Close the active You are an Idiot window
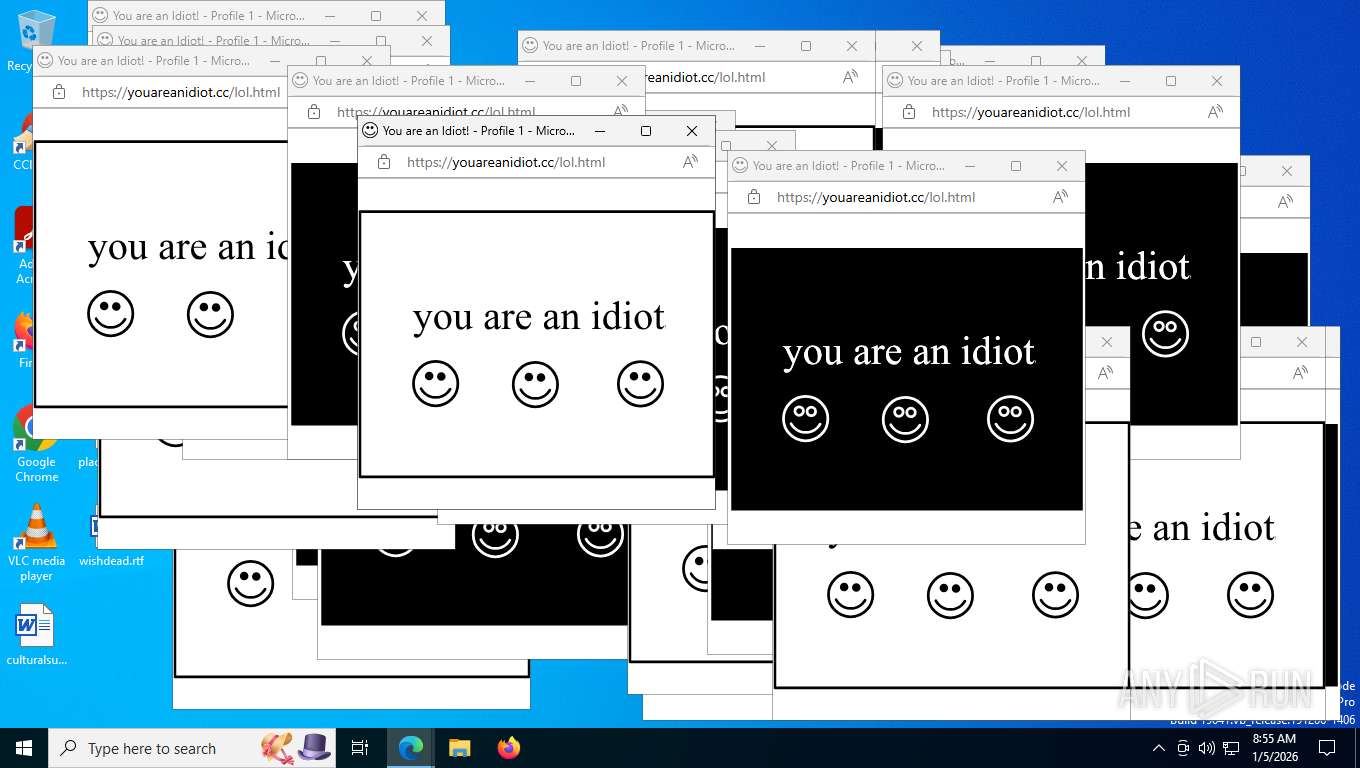 (692, 131)
